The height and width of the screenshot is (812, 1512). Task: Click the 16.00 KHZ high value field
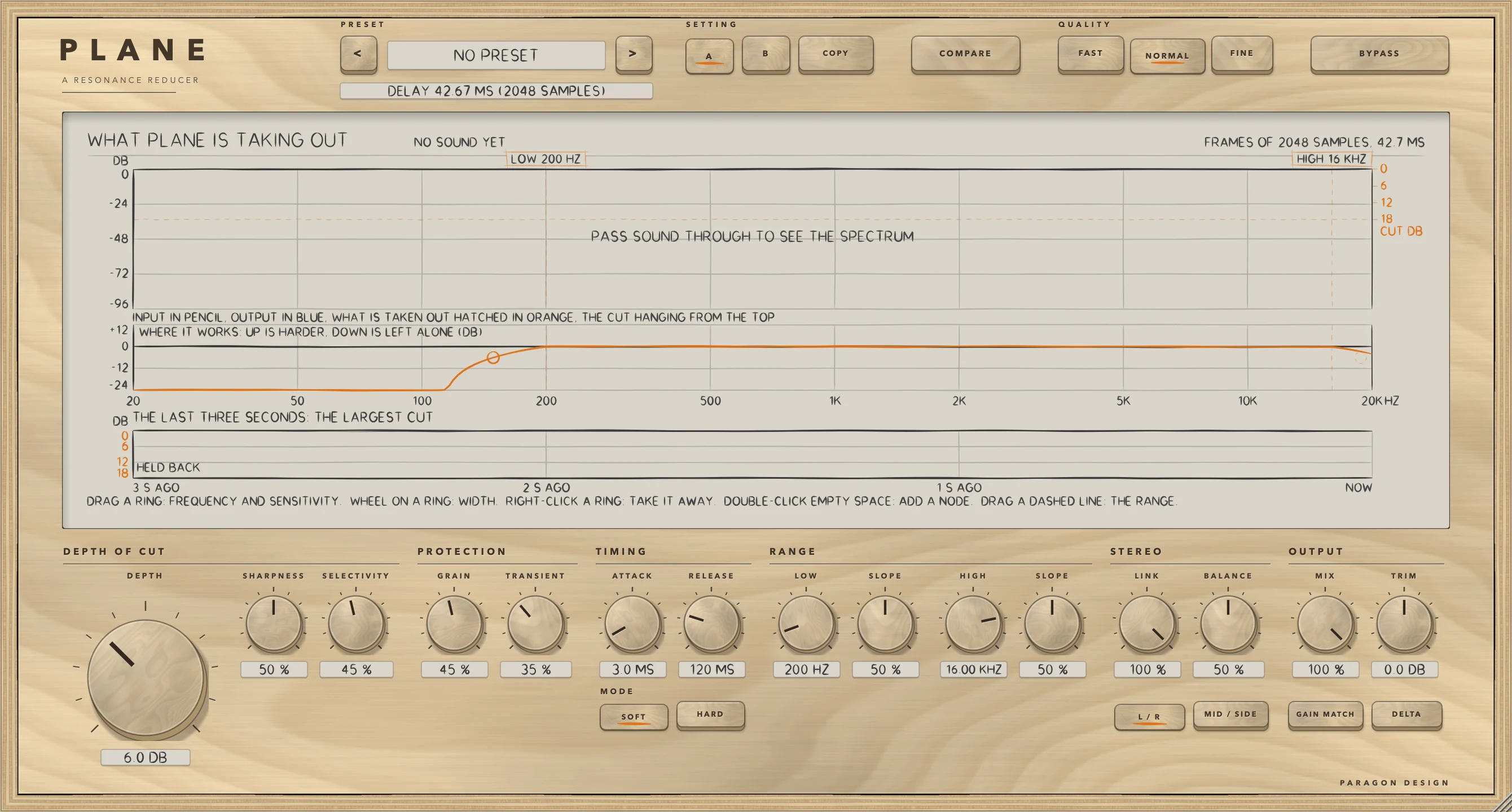point(974,669)
